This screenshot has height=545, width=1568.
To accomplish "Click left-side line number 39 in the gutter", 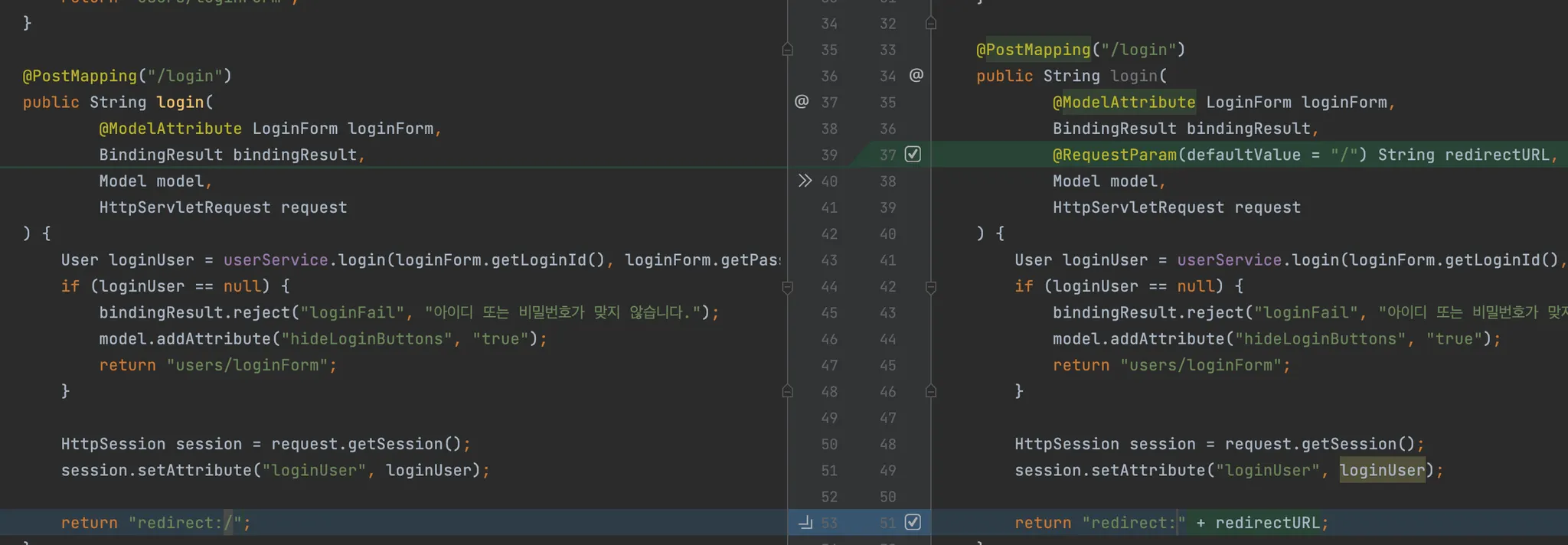I will (829, 155).
